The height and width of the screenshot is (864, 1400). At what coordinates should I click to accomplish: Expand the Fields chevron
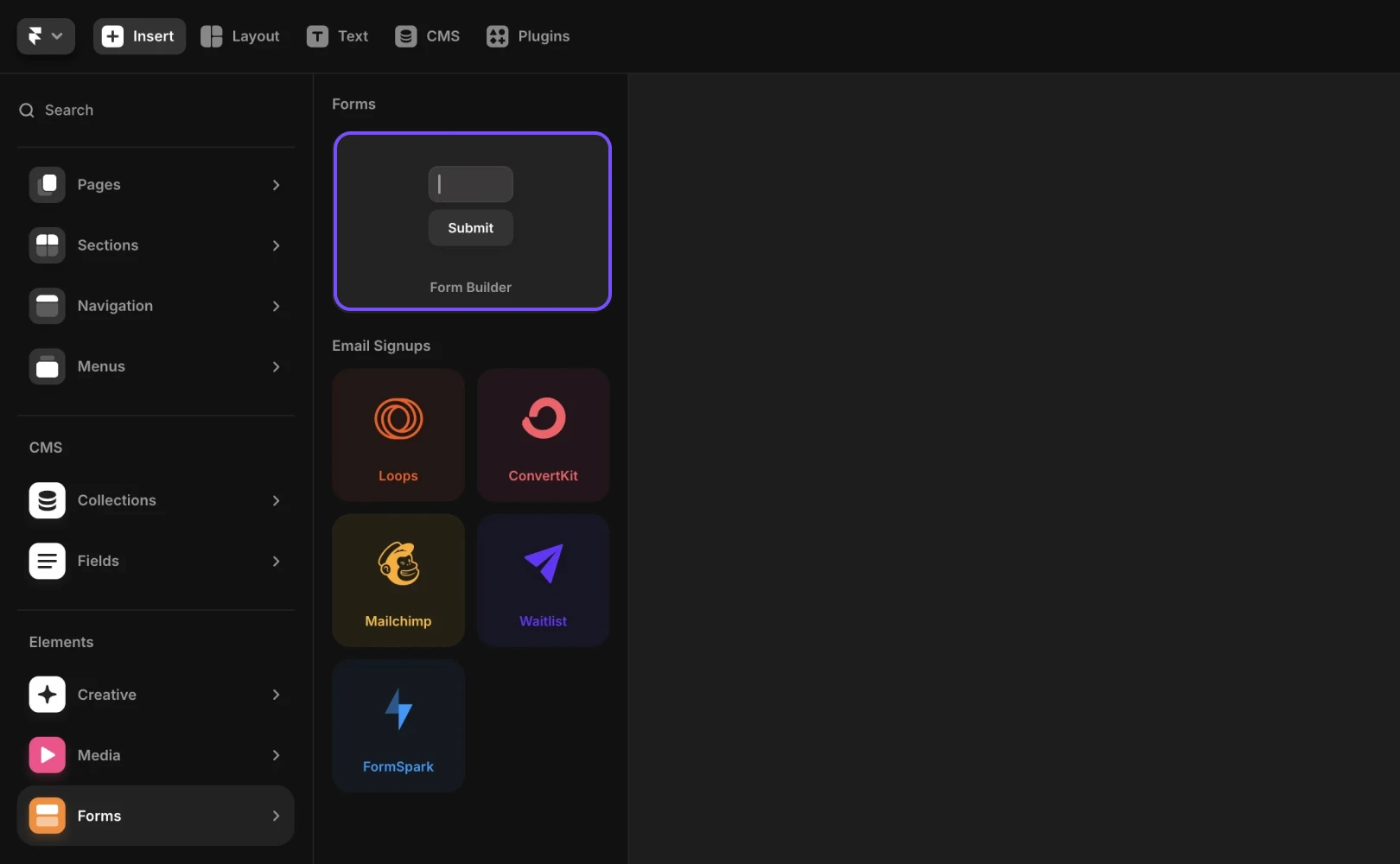(277, 561)
